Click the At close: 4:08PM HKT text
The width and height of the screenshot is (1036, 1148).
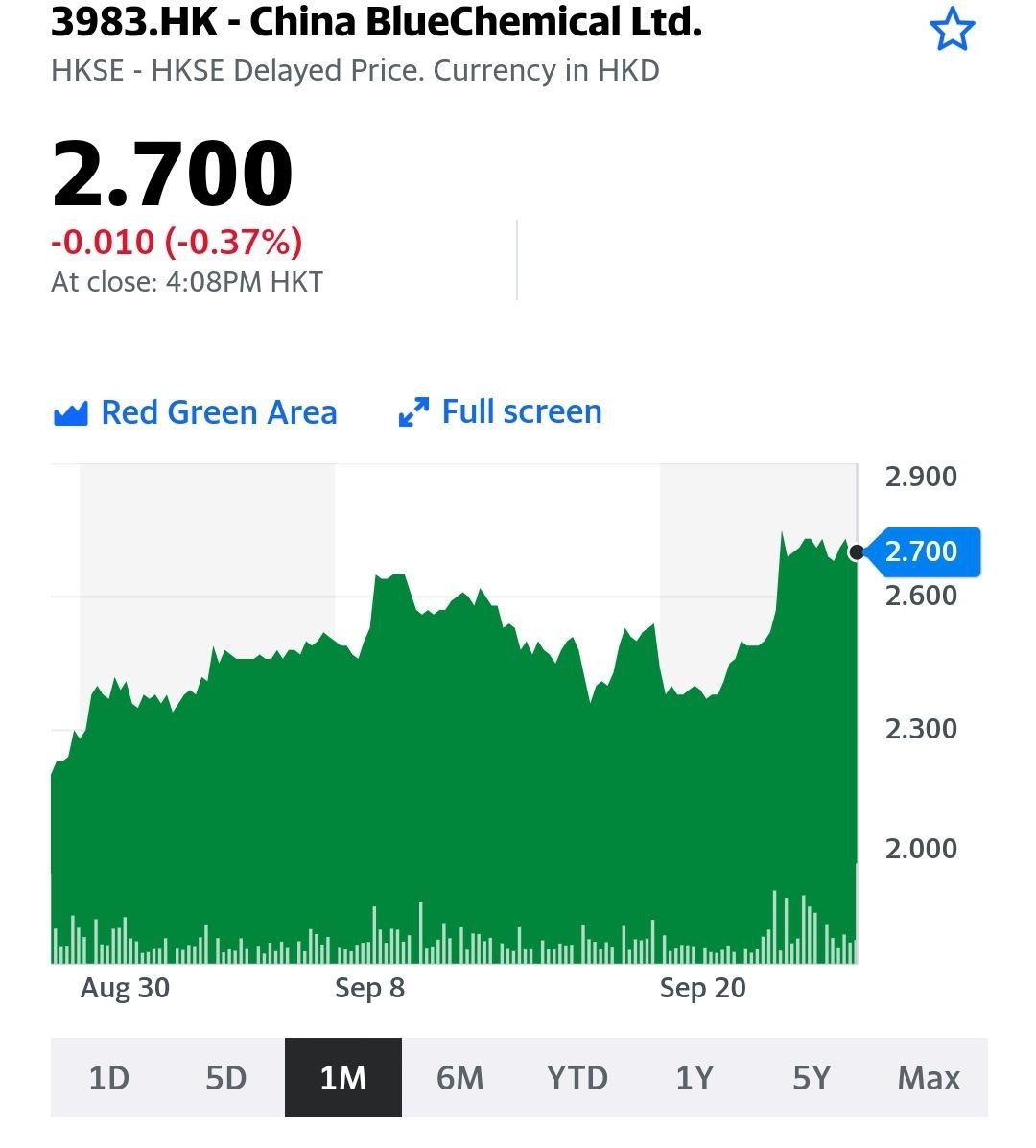click(x=187, y=282)
